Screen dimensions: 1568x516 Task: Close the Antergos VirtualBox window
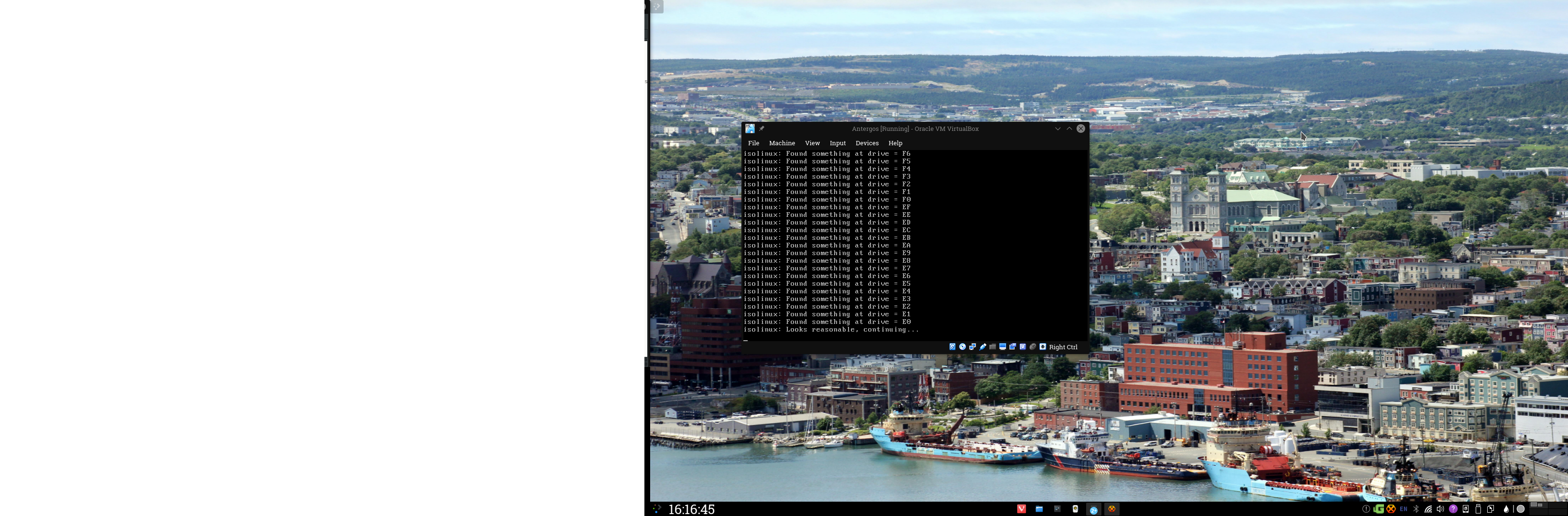tap(1081, 129)
